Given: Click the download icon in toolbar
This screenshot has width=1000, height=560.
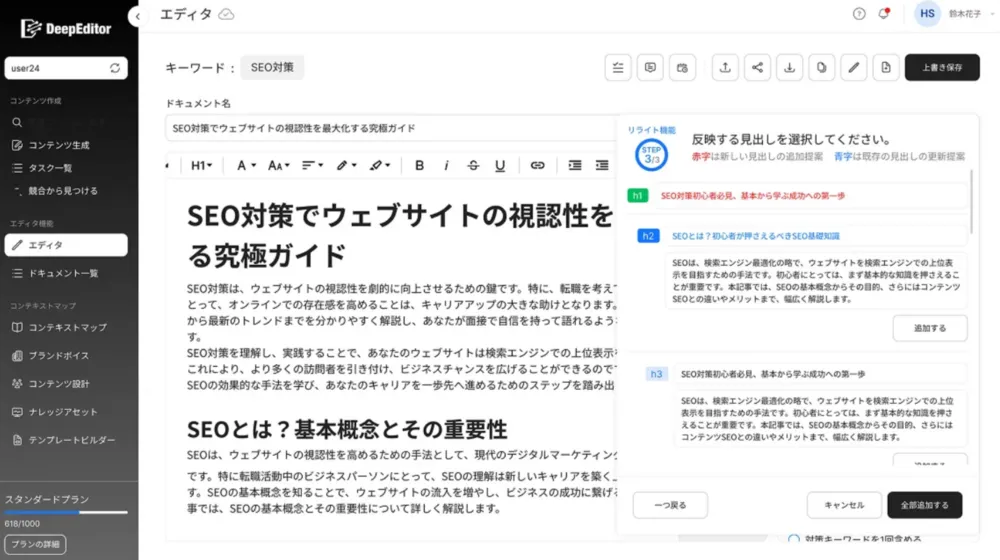Looking at the screenshot, I should (790, 68).
